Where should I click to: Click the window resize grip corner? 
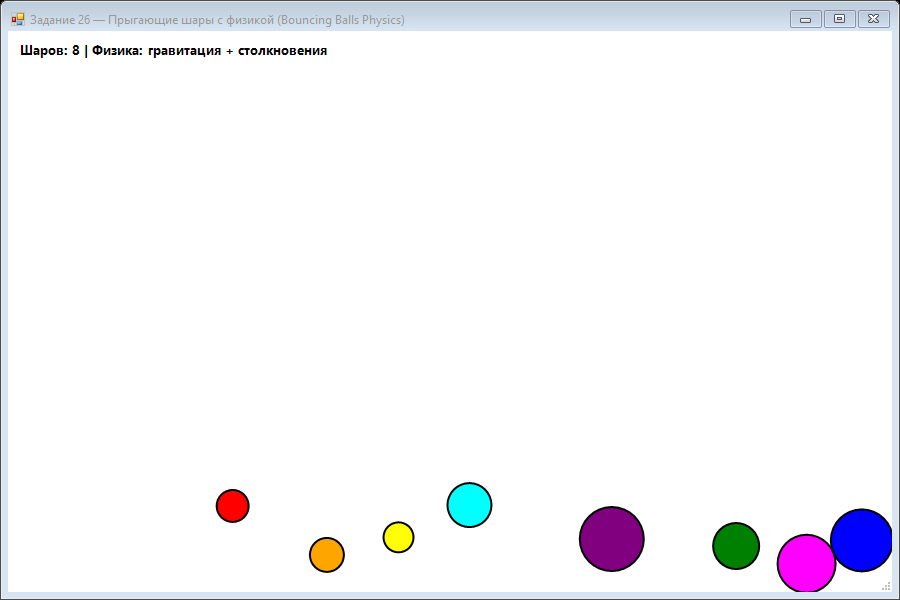coord(886,586)
